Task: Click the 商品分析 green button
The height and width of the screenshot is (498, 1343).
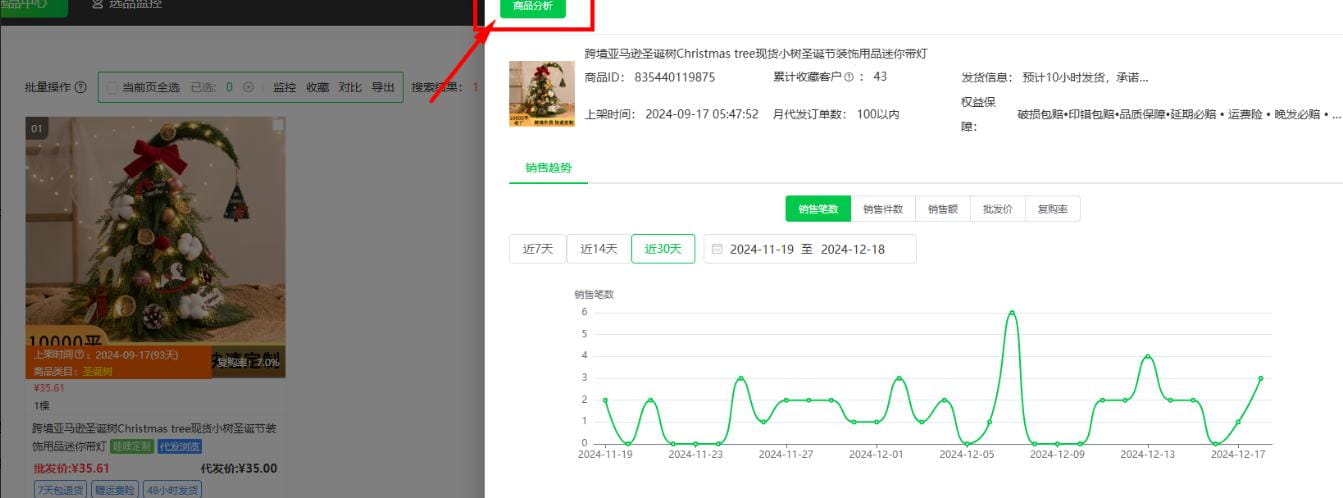Action: [532, 7]
